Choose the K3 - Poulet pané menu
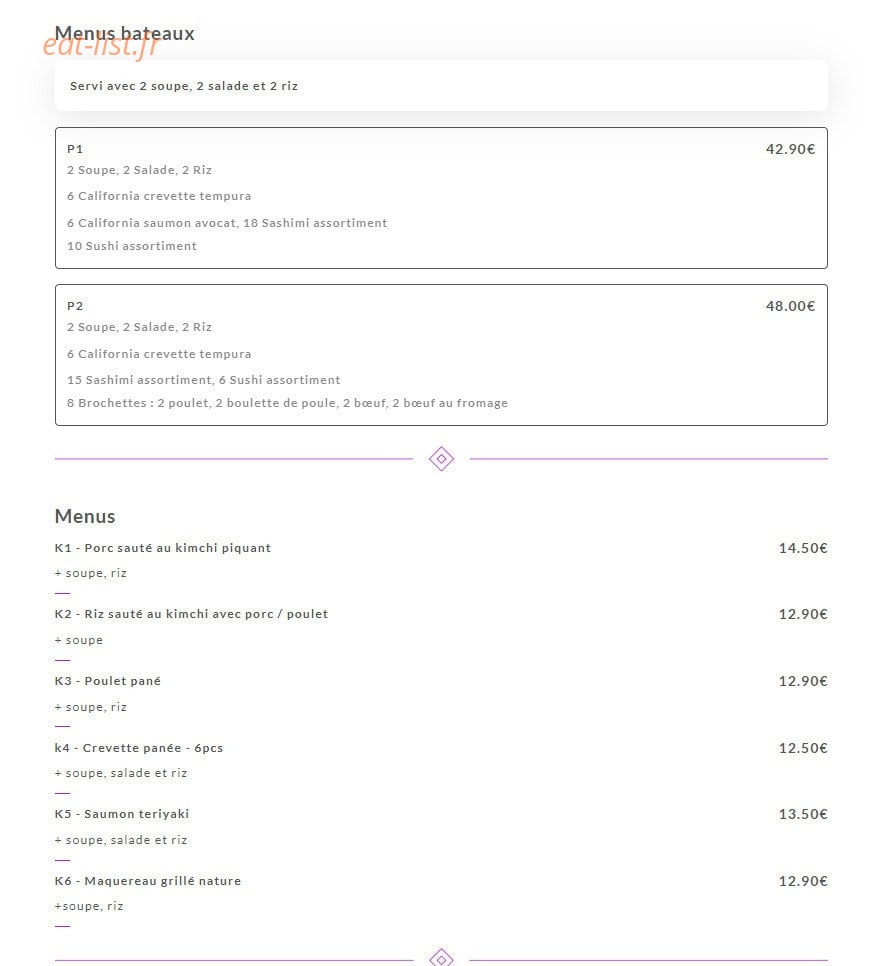 click(108, 681)
